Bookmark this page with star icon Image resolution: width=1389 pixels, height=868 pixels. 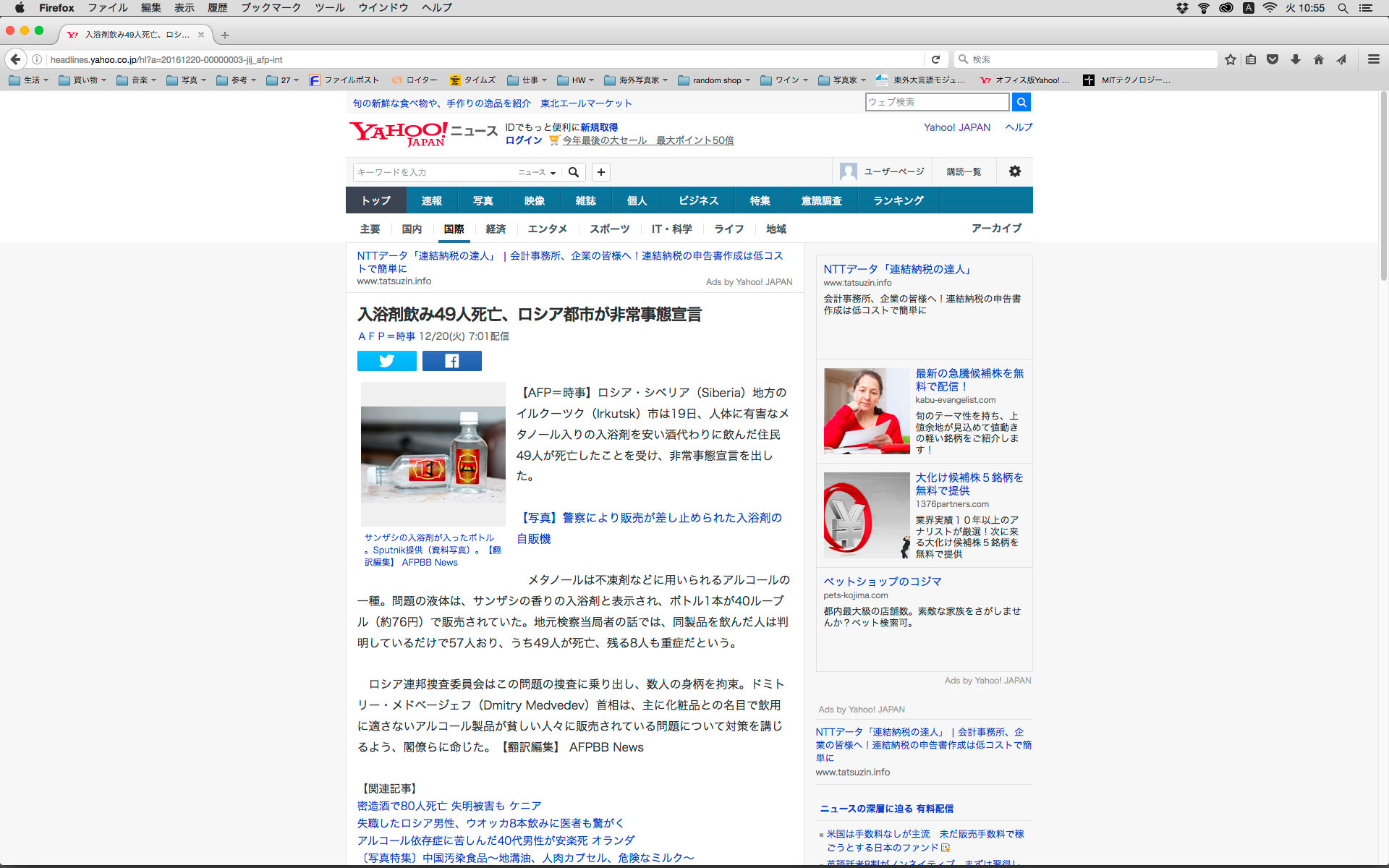(1230, 59)
